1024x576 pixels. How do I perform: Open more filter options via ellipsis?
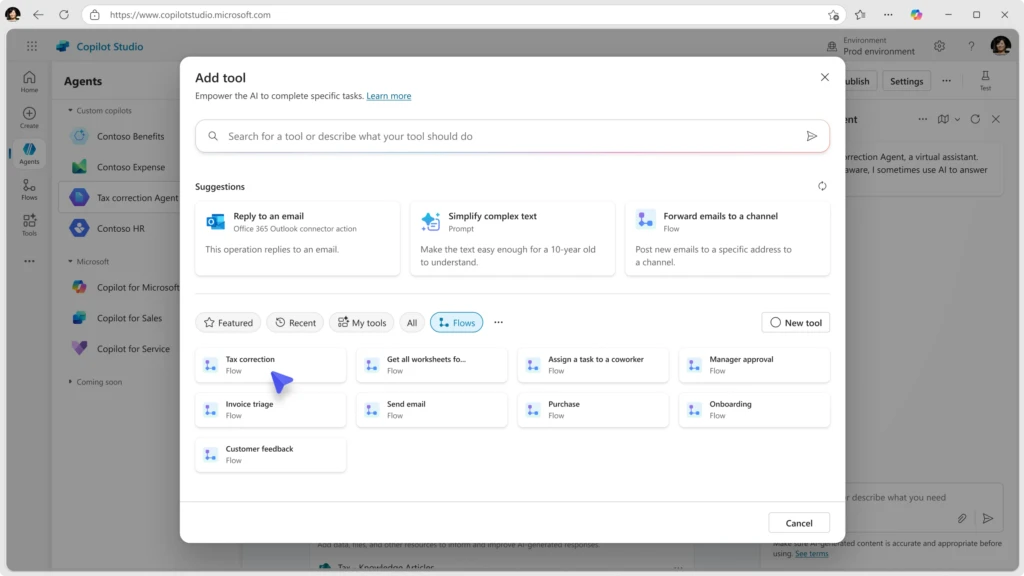[498, 322]
